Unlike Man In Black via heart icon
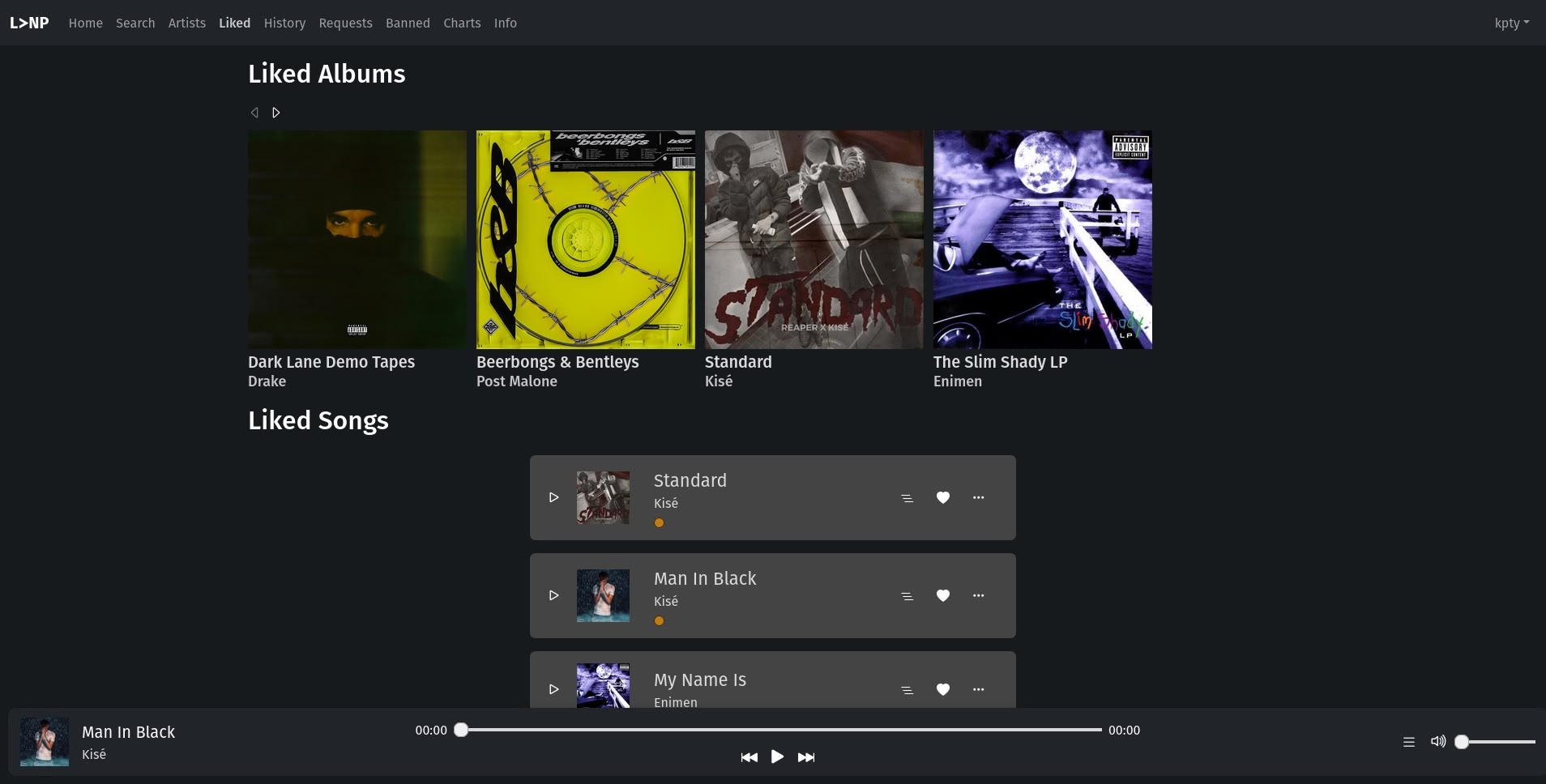The width and height of the screenshot is (1546, 784). 943,595
